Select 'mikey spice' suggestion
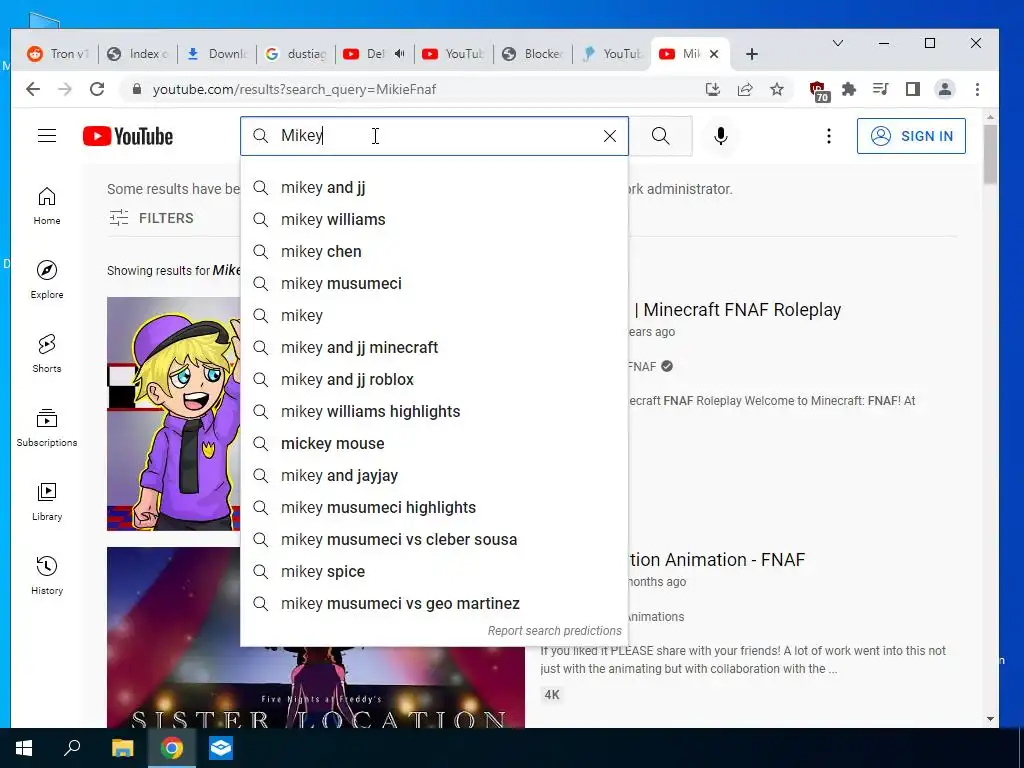Screen dimensions: 1024x768 pyautogui.click(x=434, y=571)
